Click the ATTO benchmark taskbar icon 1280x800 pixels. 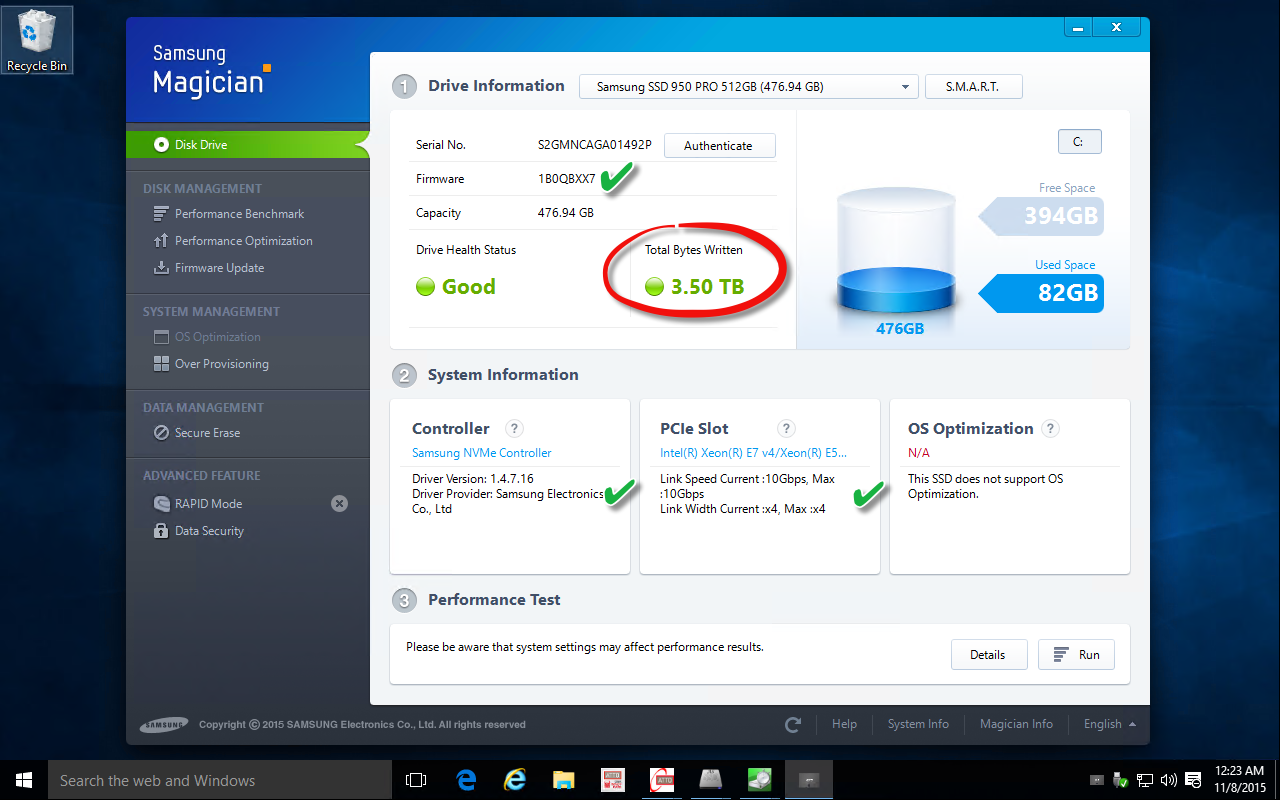[x=662, y=780]
